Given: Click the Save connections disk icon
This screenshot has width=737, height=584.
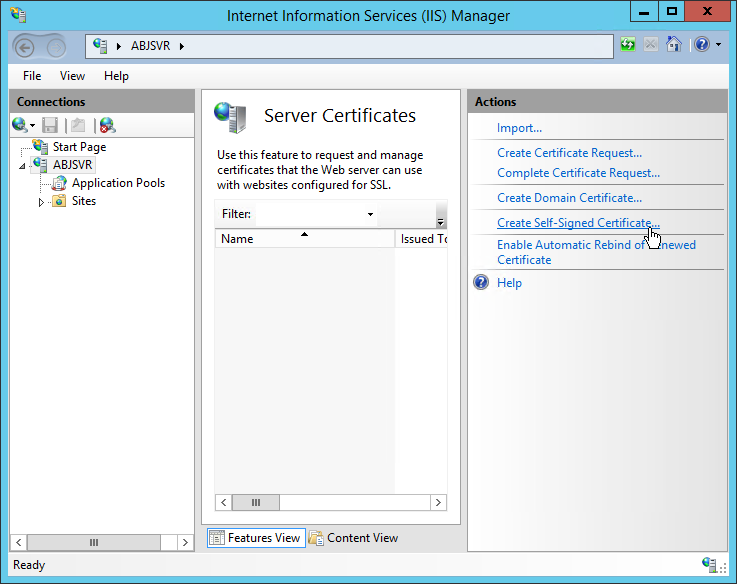Looking at the screenshot, I should pyautogui.click(x=50, y=125).
